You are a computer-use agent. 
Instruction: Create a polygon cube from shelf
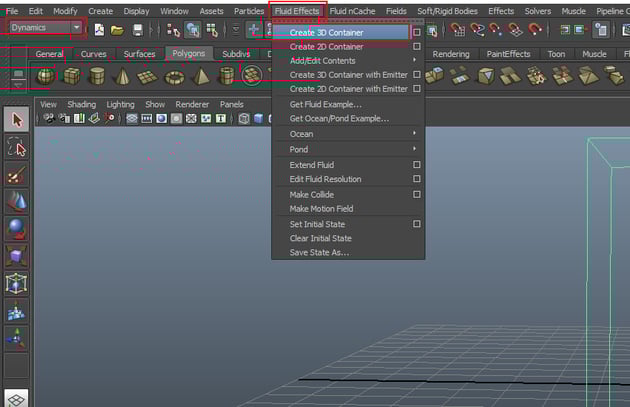(72, 76)
